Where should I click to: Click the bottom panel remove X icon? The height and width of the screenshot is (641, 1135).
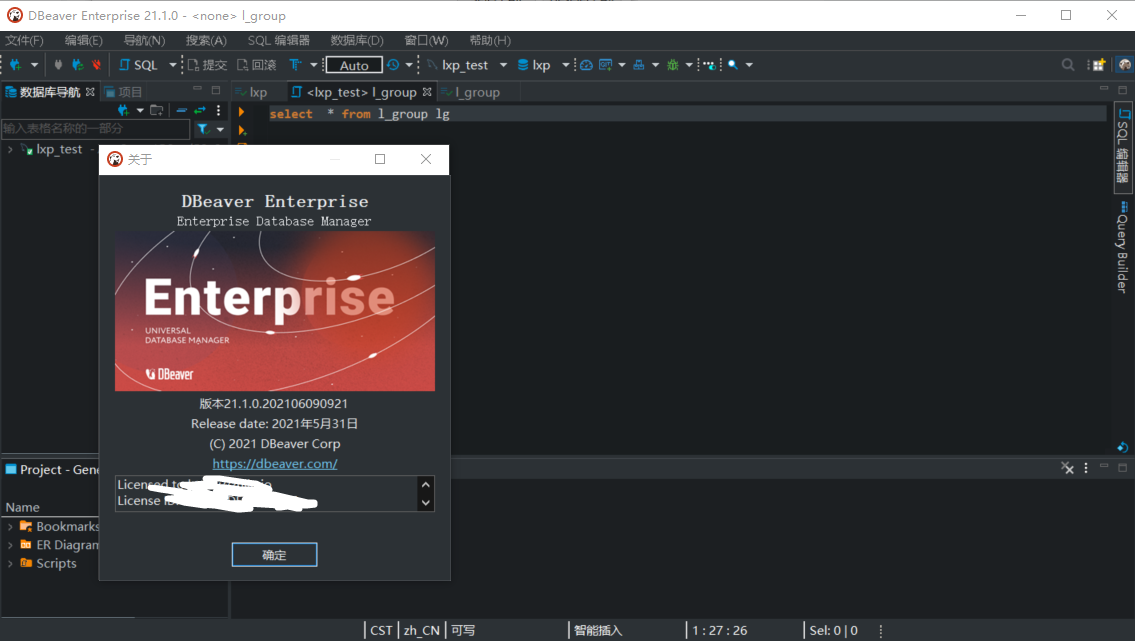pos(1068,468)
